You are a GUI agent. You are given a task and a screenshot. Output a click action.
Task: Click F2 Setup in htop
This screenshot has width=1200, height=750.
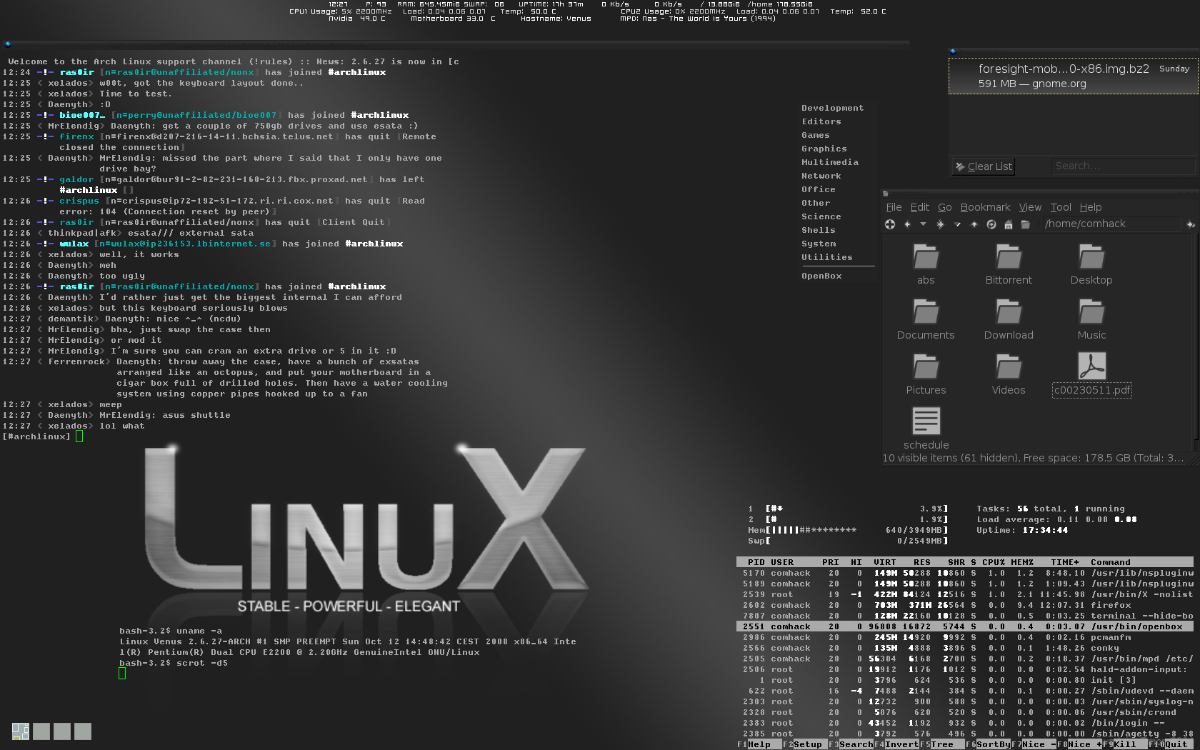(804, 744)
